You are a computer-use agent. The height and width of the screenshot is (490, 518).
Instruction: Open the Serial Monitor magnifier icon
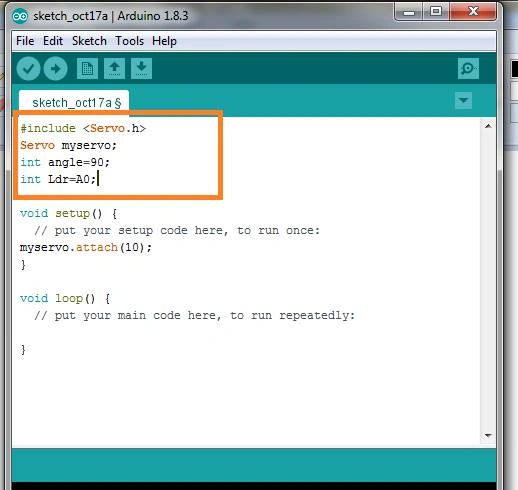click(468, 69)
